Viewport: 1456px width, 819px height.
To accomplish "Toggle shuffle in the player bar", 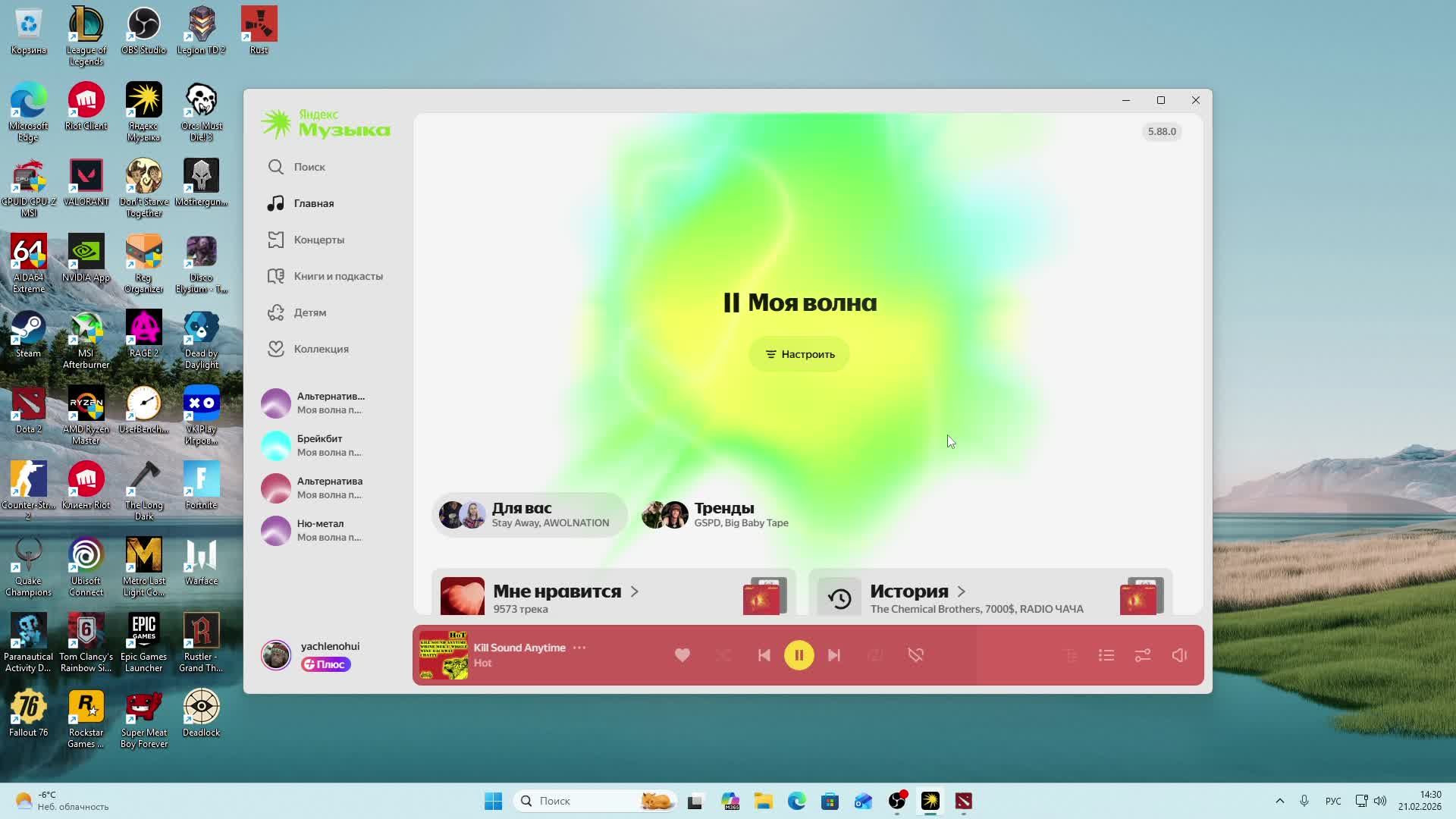I will [724, 655].
